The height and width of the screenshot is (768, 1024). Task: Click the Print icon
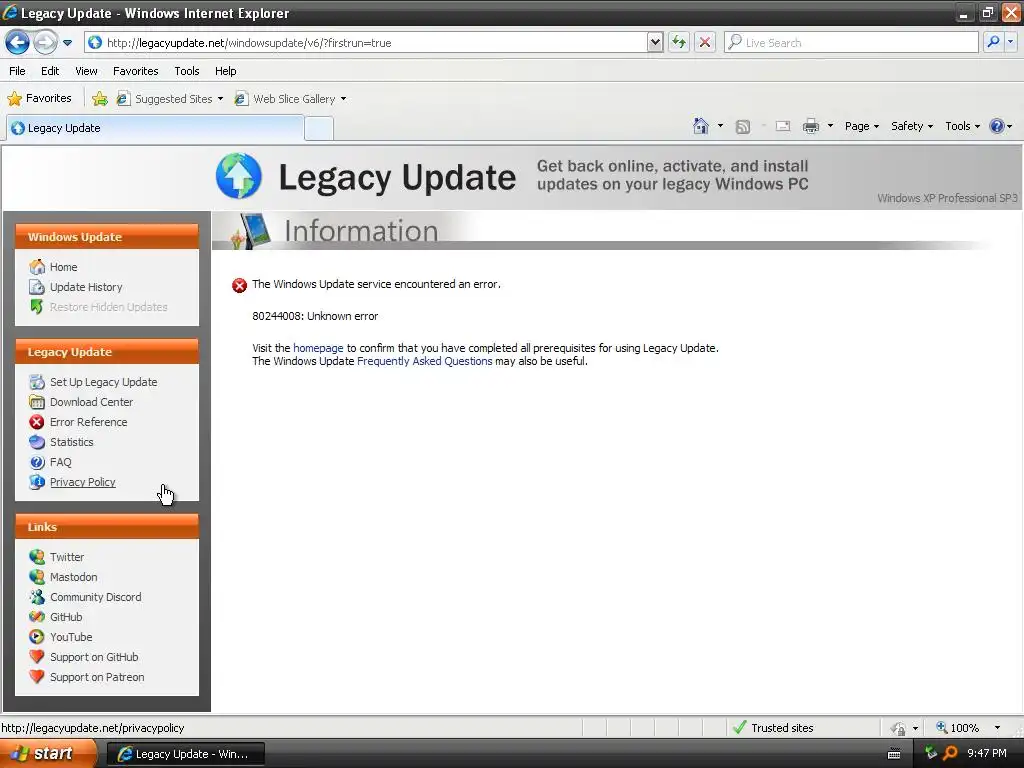pos(810,126)
